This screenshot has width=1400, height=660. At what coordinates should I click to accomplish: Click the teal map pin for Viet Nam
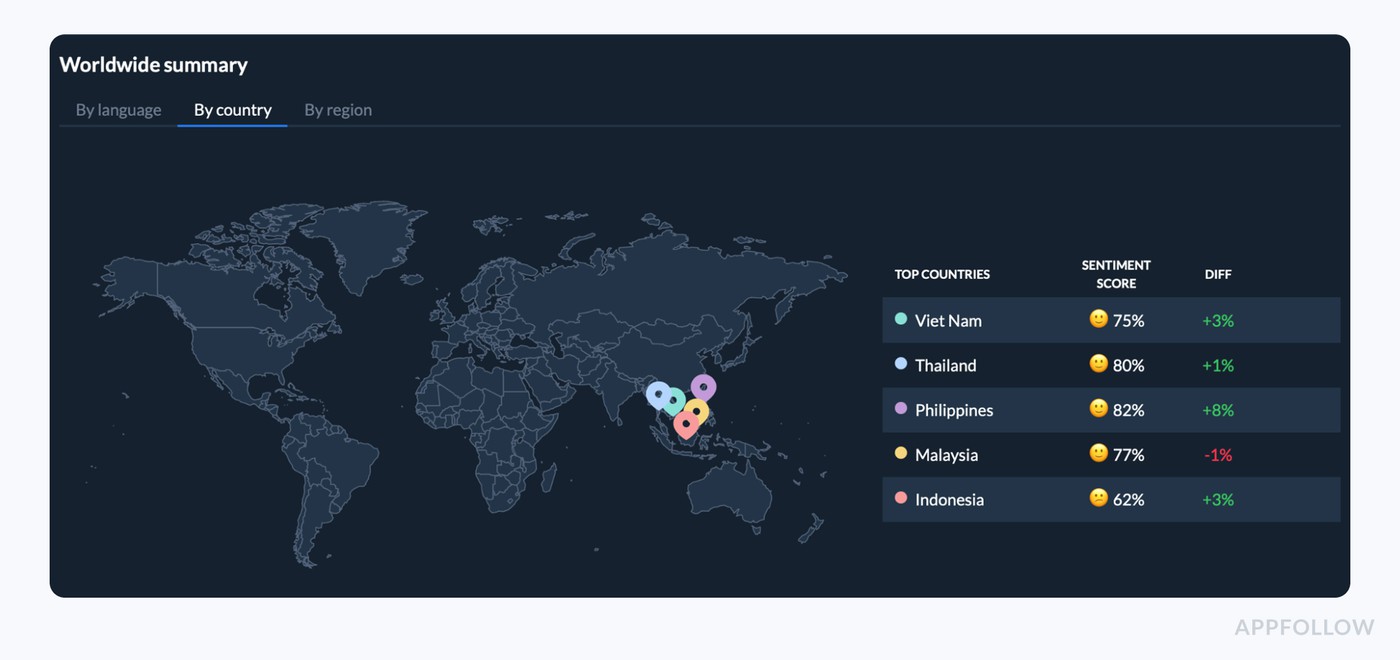pos(673,400)
